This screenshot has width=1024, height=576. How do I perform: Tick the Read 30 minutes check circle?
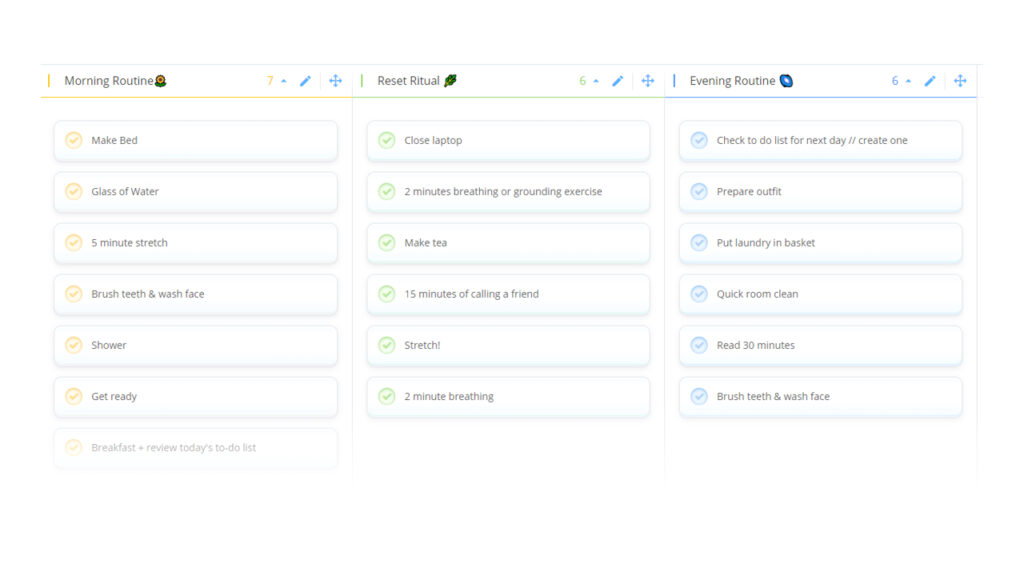coord(699,345)
